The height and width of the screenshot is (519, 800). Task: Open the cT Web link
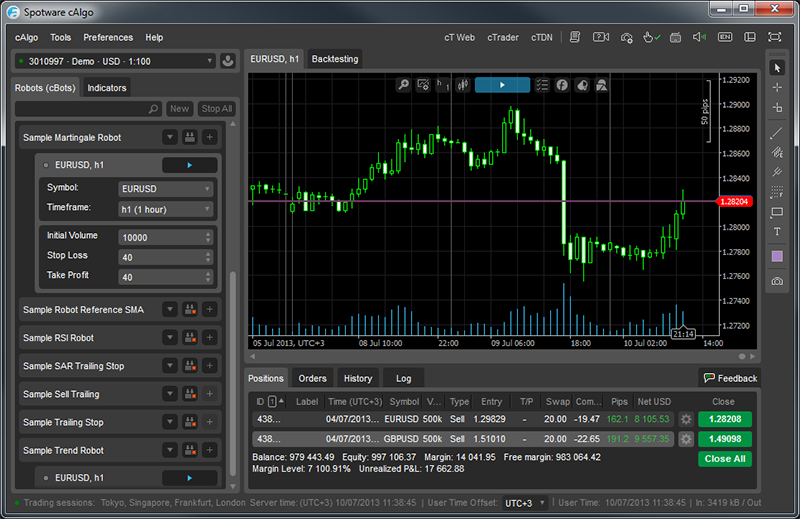click(459, 37)
